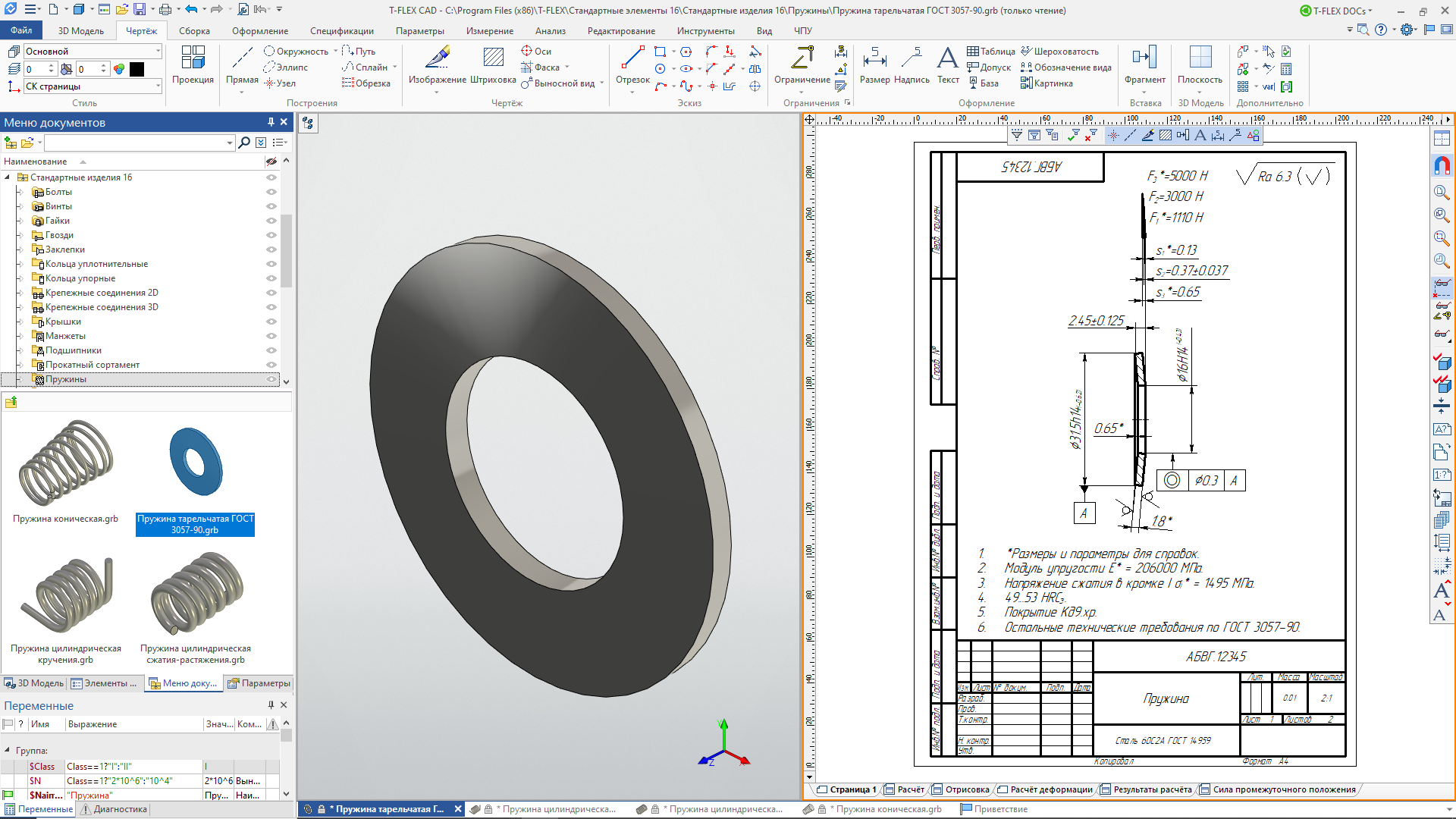Select the Текст tool

[948, 65]
